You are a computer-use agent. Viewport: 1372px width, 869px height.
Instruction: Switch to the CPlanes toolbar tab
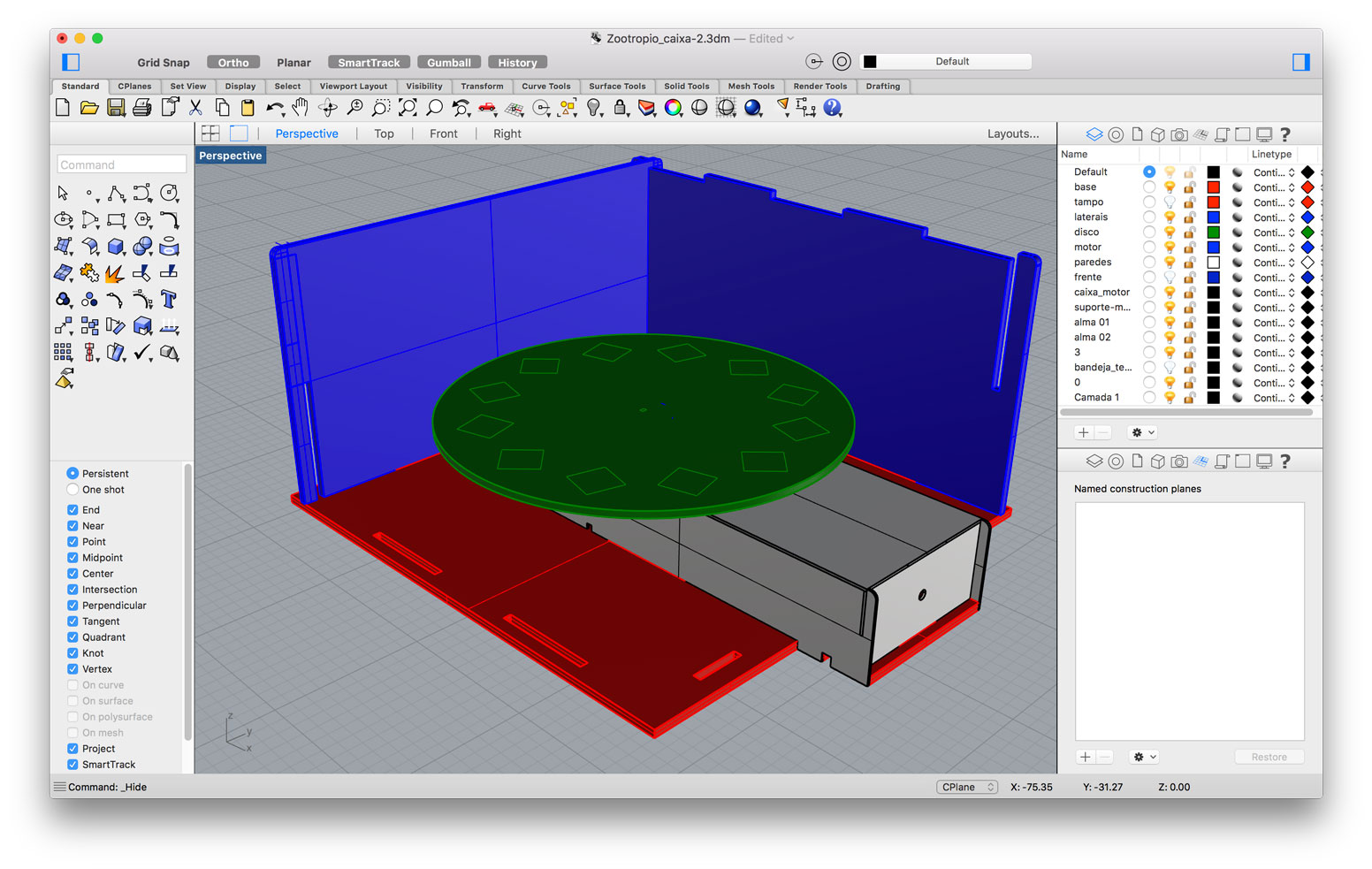(x=134, y=87)
